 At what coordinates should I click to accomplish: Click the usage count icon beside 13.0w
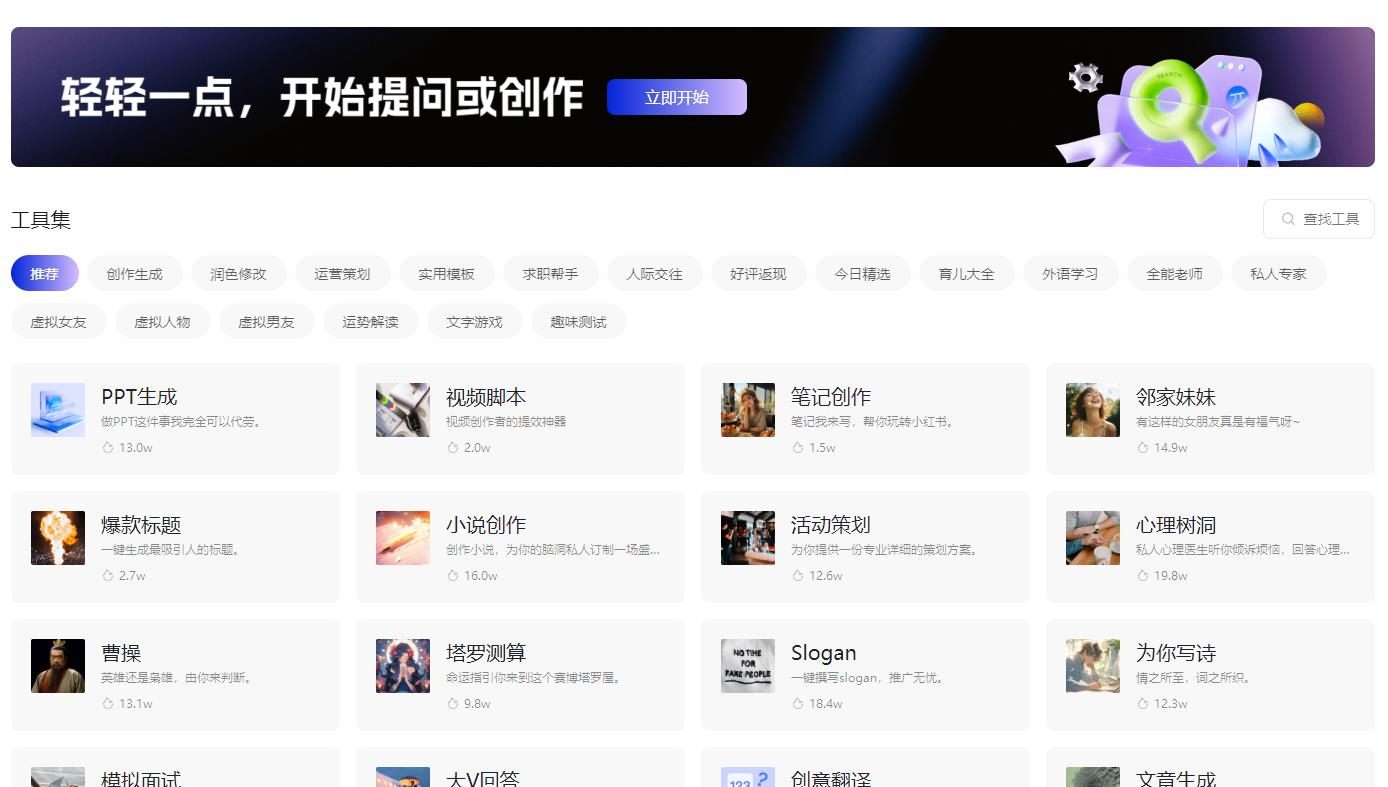coord(108,448)
